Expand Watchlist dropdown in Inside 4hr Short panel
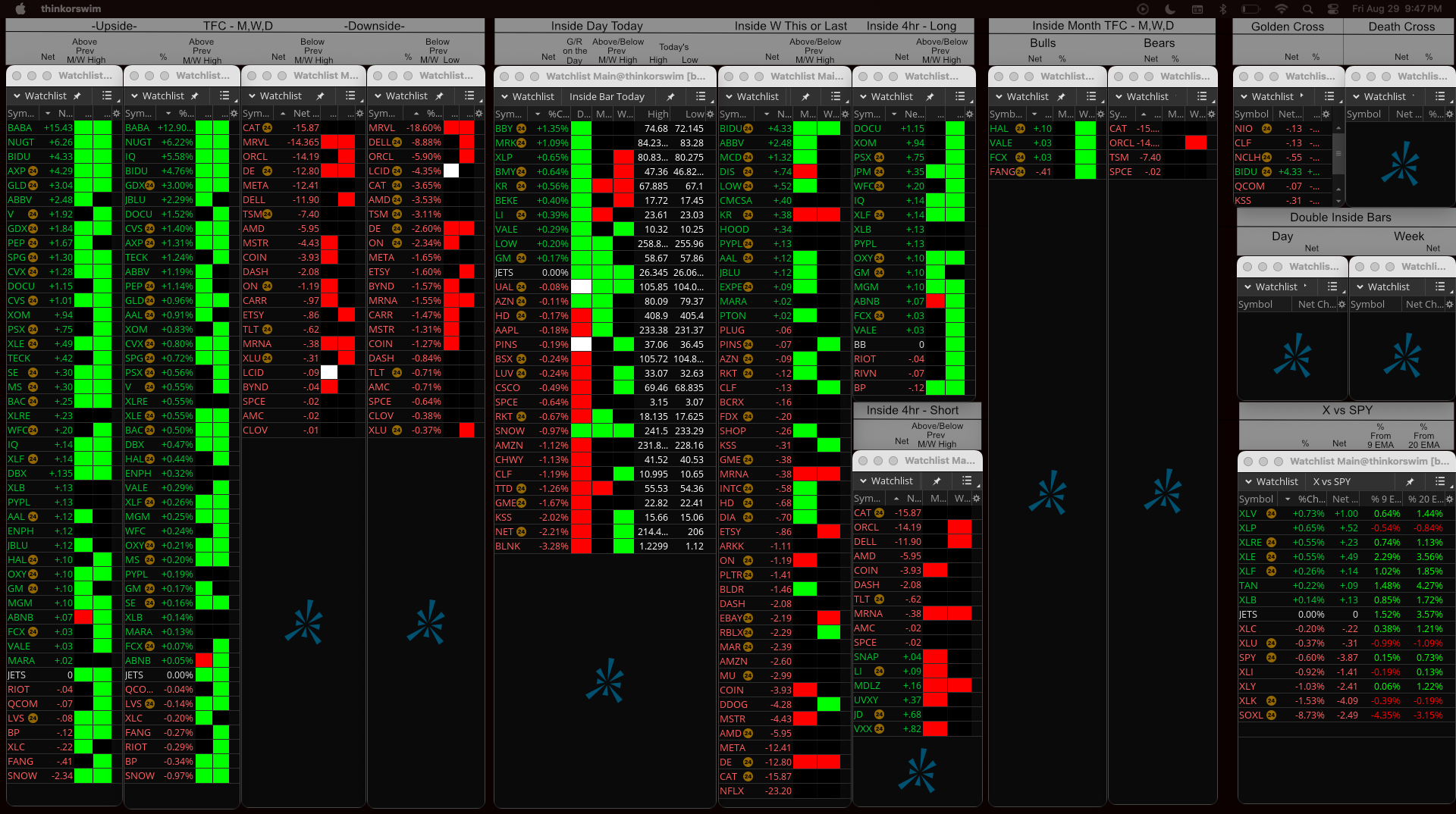The height and width of the screenshot is (814, 1456). click(886, 481)
